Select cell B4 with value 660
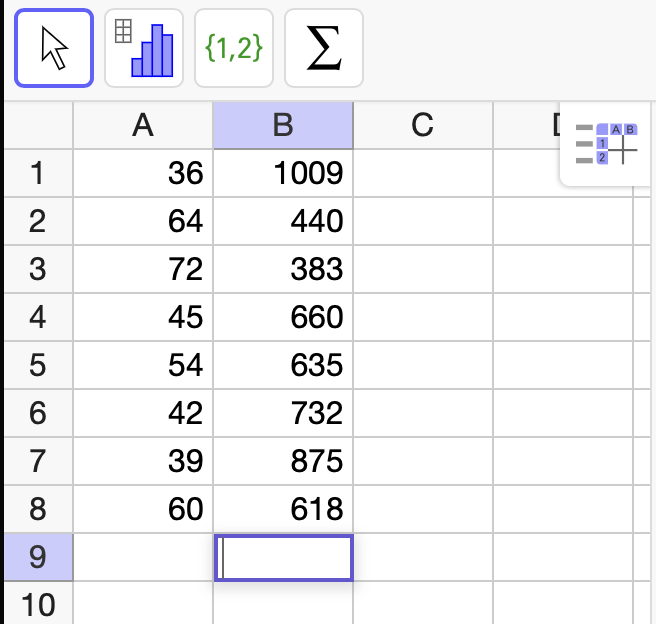The image size is (656, 624). [283, 318]
